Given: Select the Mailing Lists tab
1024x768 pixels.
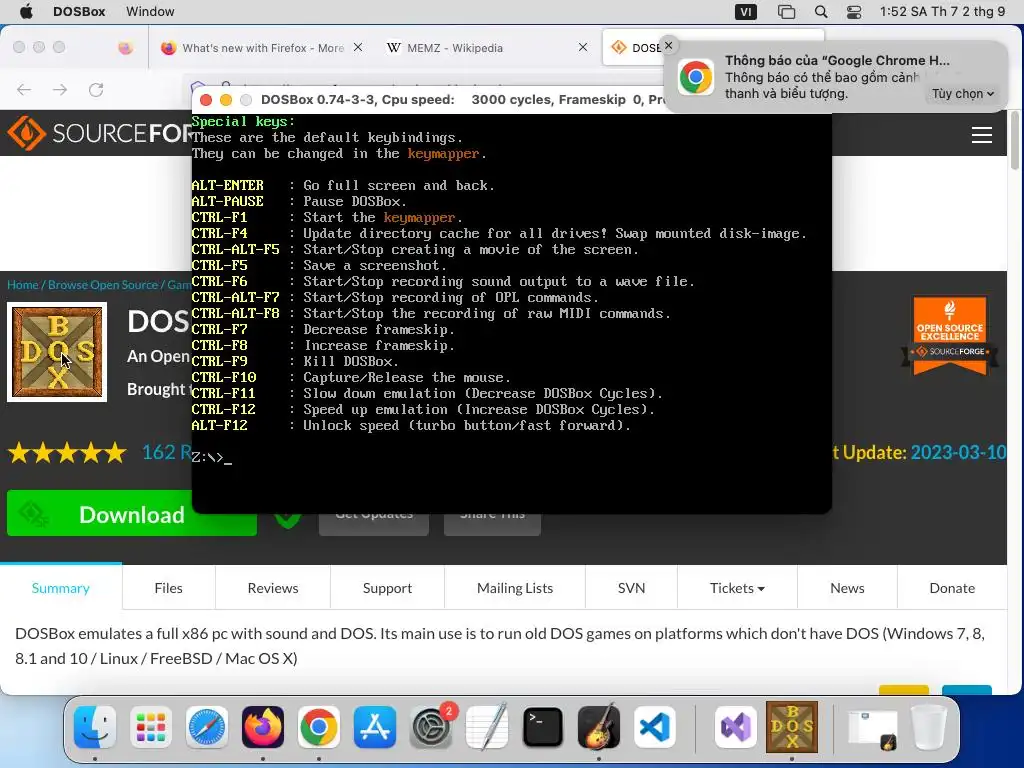Looking at the screenshot, I should point(515,588).
